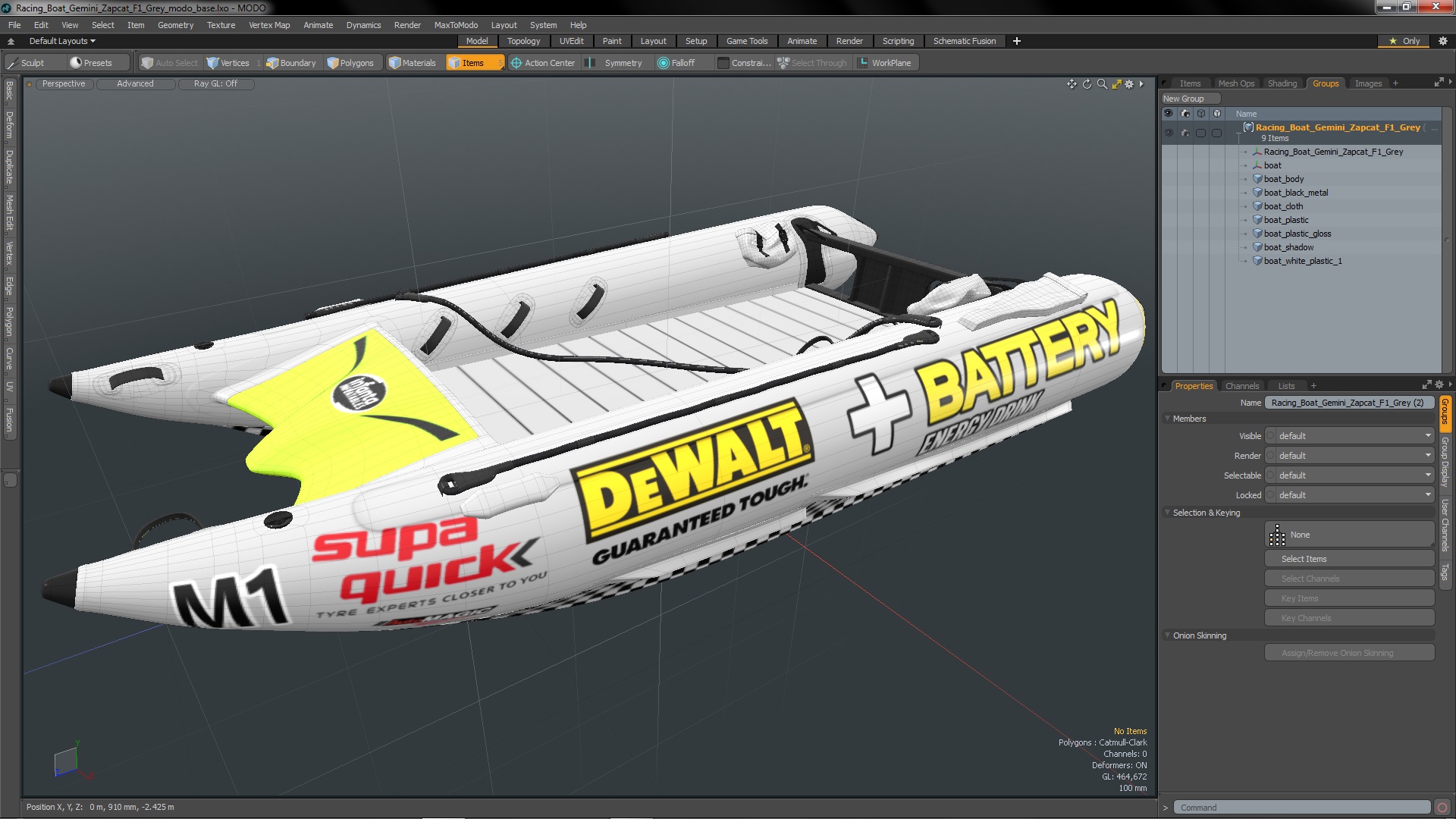Click the red record command button
Screen dimensions: 1456x819
(x=1442, y=808)
